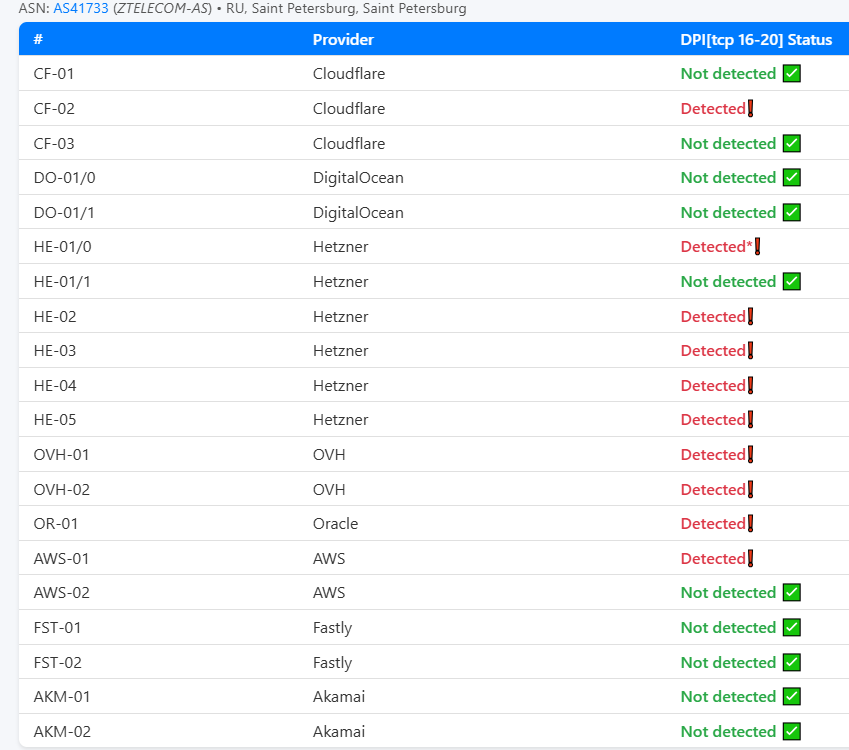
Task: Select the 'DO-01/1' cell
Action: point(64,212)
